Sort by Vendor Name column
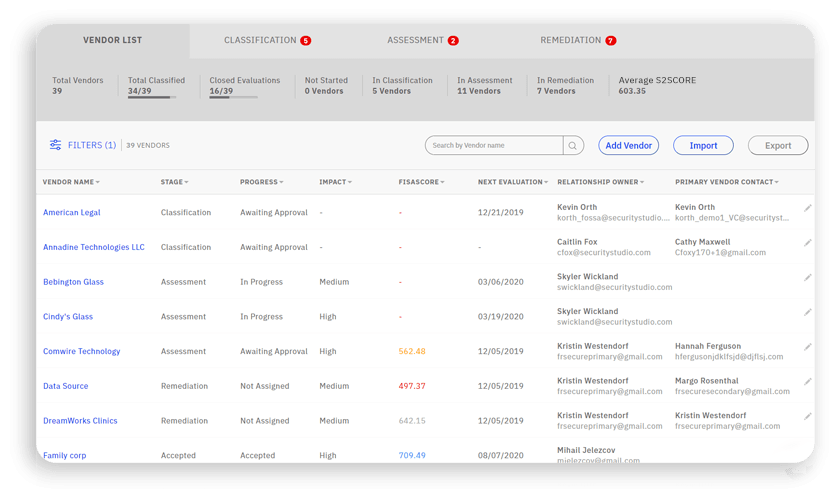The image size is (839, 499). [x=71, y=182]
